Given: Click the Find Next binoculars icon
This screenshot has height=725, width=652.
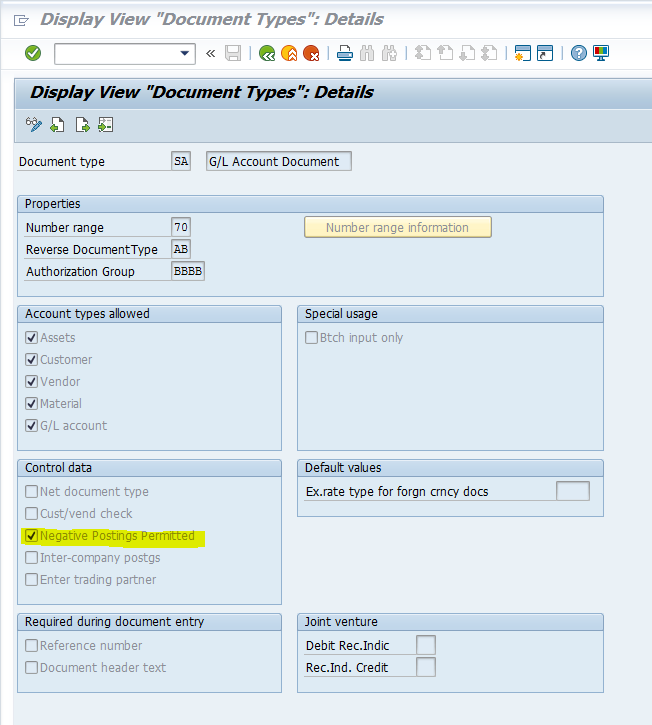Looking at the screenshot, I should [x=389, y=54].
